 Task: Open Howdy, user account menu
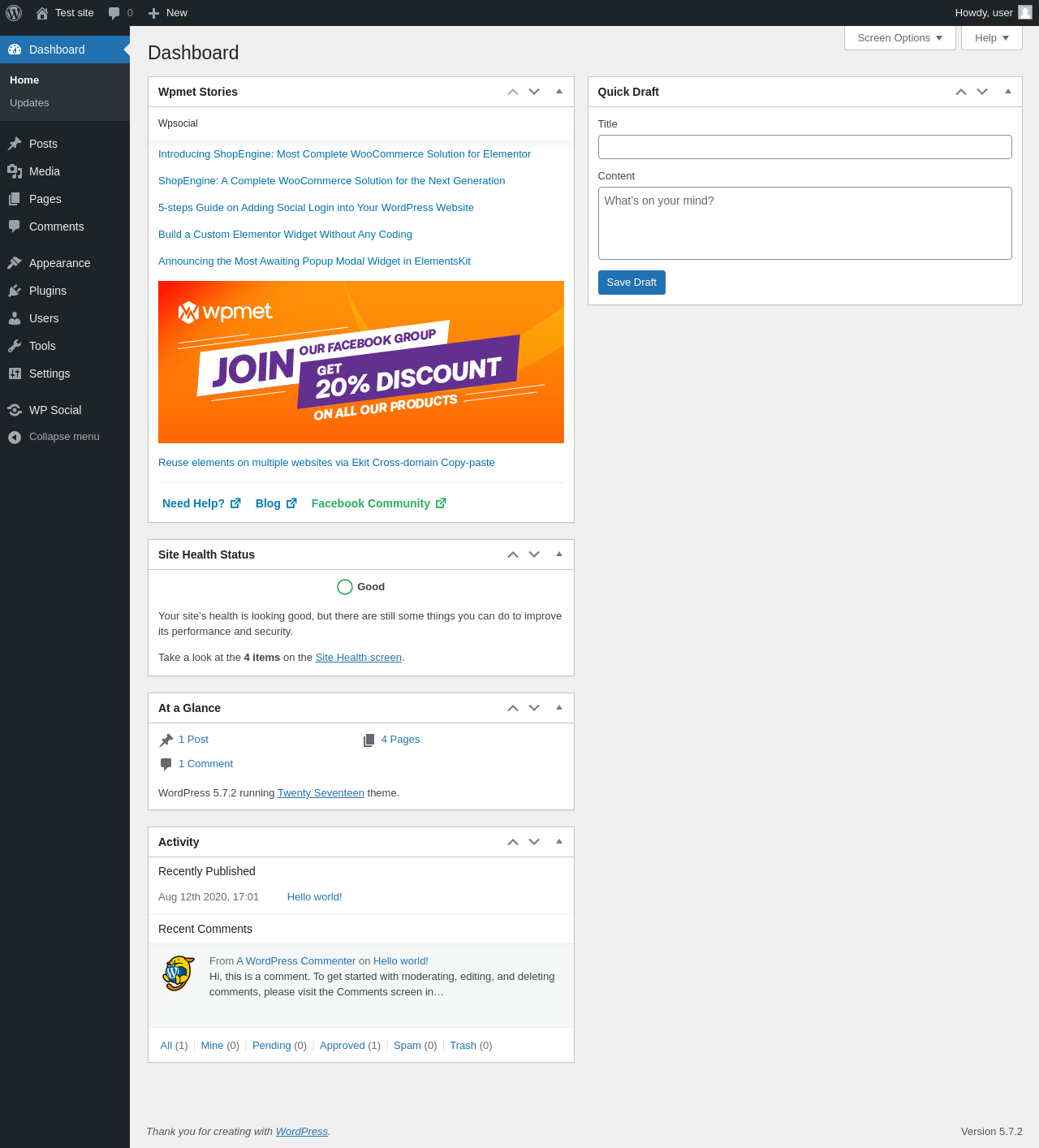[993, 13]
